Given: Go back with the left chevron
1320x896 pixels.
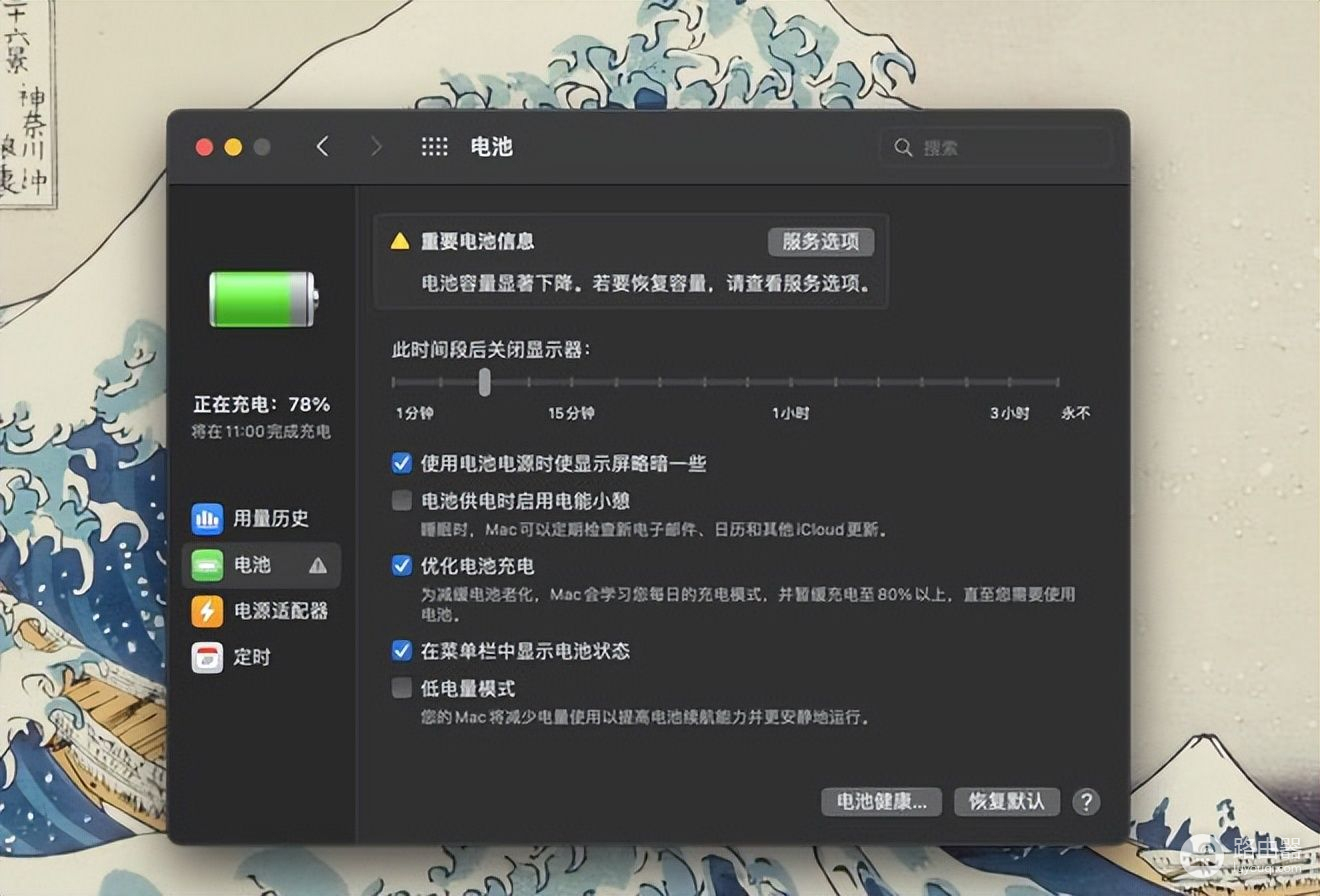Looking at the screenshot, I should click(322, 147).
